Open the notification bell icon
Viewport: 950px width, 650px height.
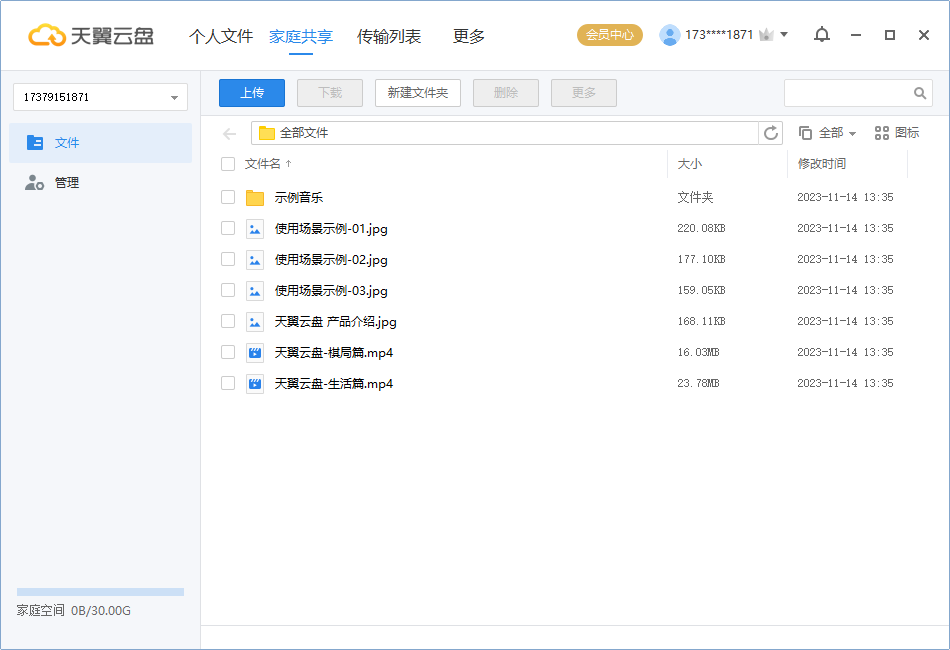click(x=822, y=35)
